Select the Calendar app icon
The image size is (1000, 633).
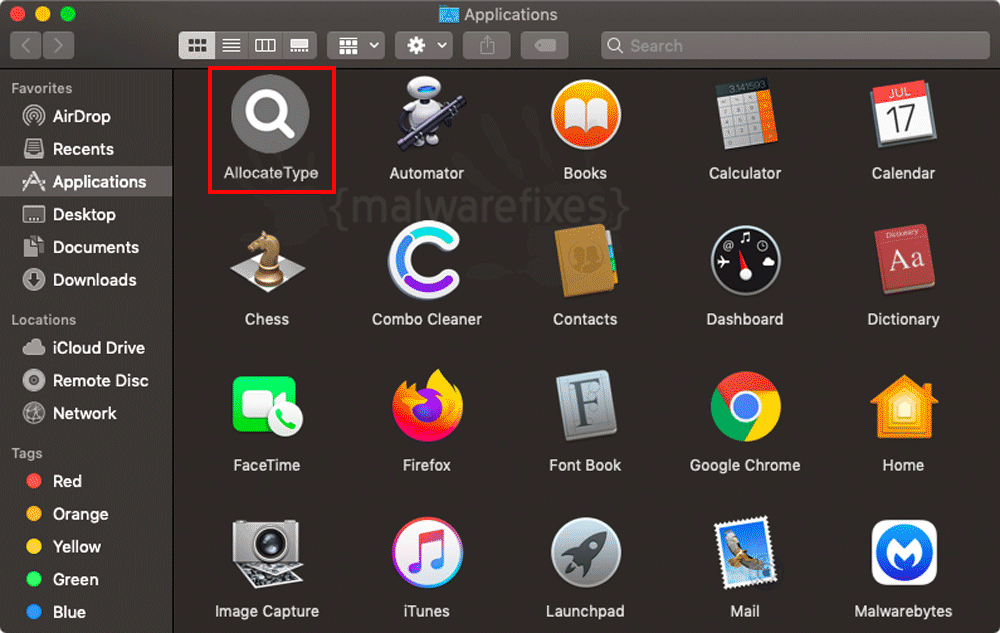point(903,114)
